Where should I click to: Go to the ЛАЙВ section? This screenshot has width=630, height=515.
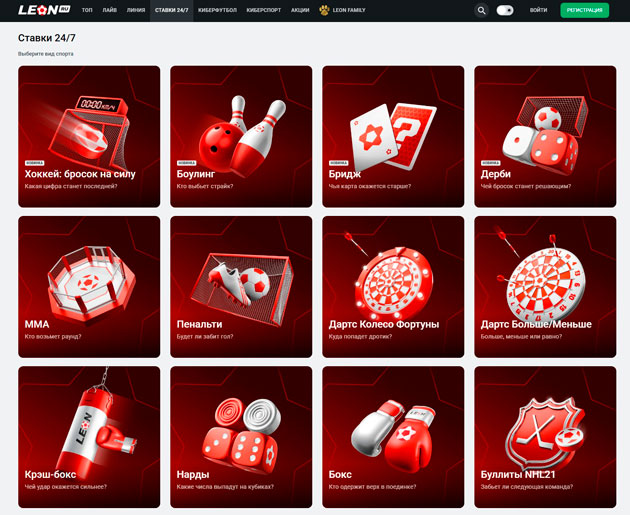click(110, 10)
